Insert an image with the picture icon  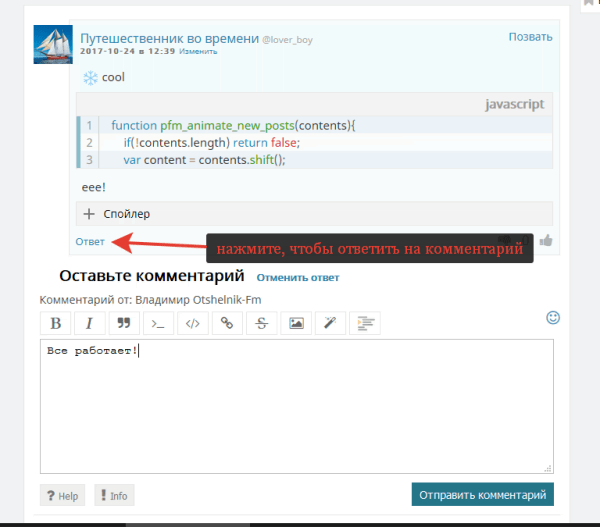click(296, 323)
